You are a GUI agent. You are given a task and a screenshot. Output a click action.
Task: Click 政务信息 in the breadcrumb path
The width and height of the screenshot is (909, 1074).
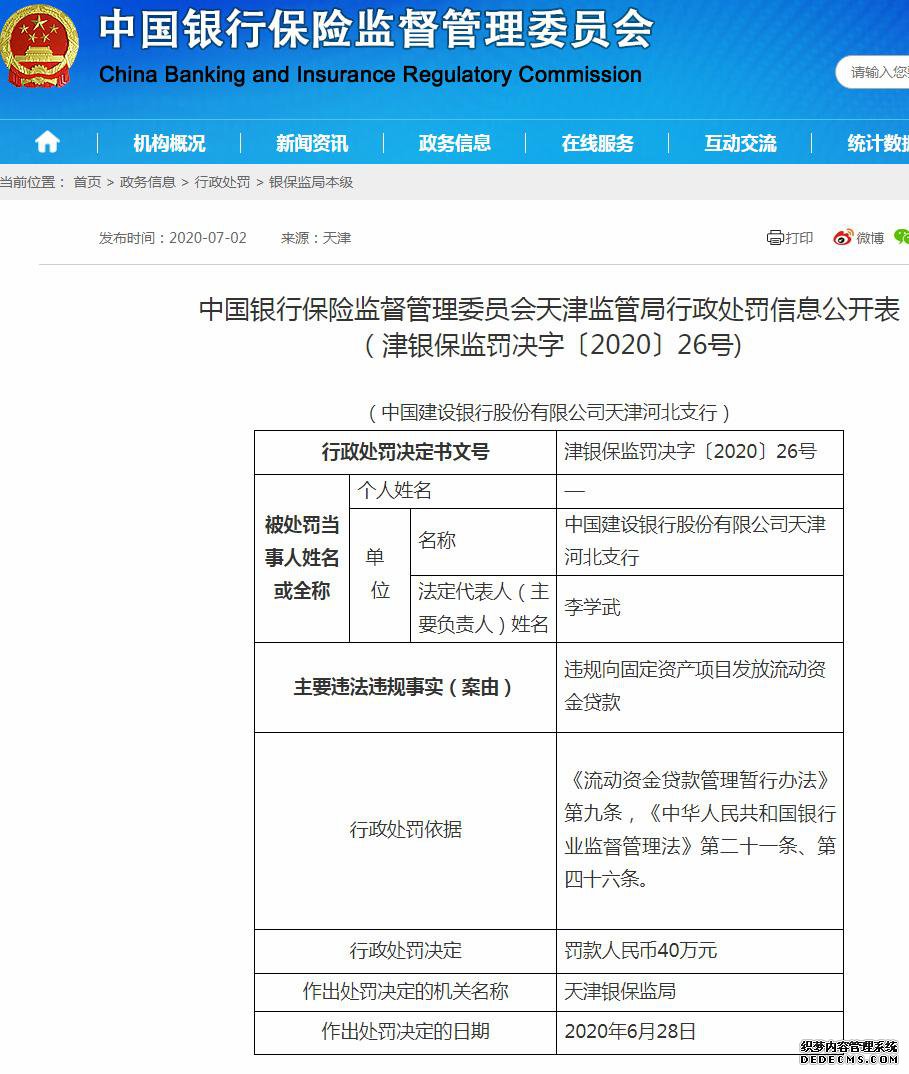coord(147,182)
